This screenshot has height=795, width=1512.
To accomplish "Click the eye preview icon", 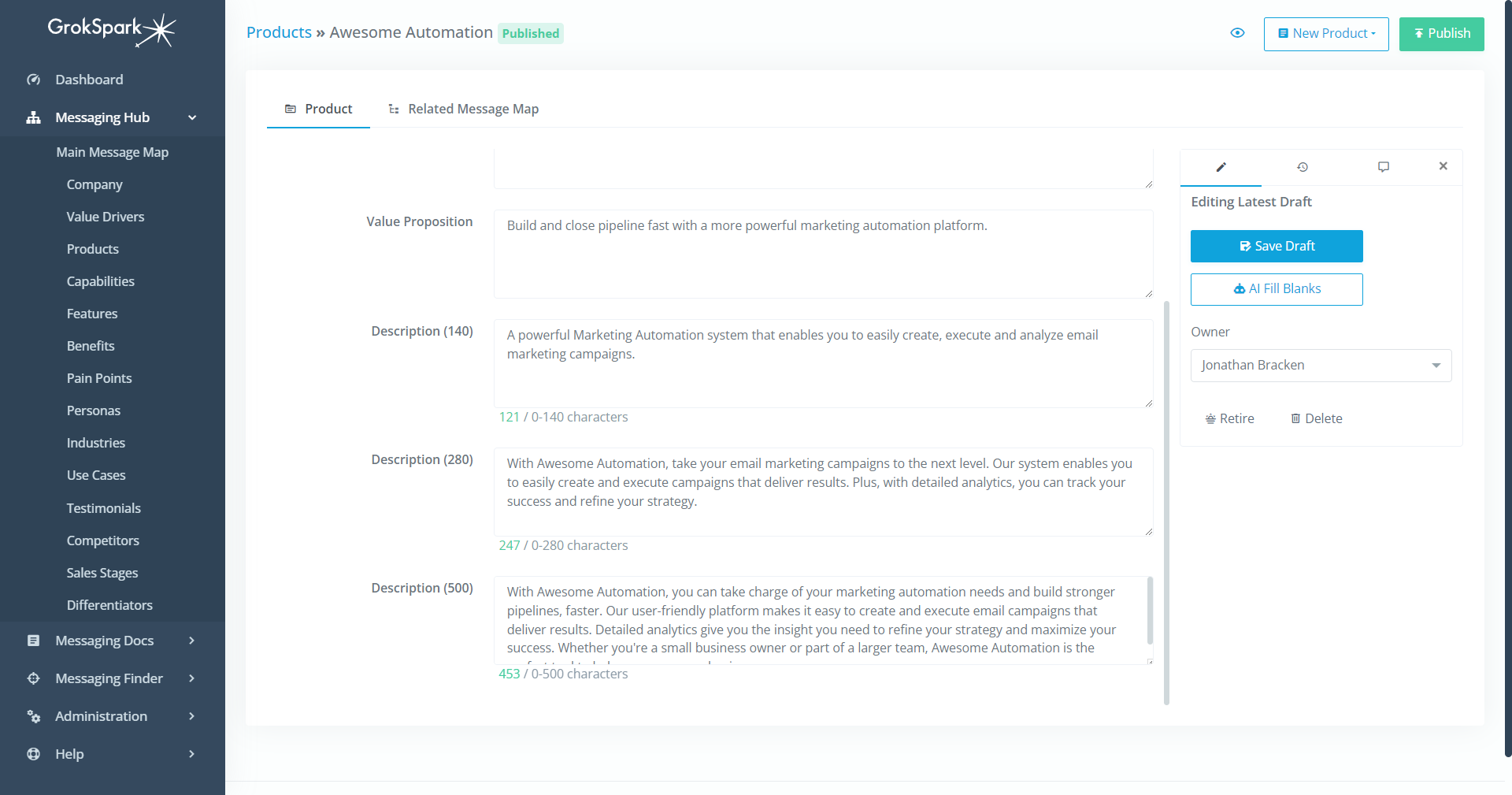I will point(1237,33).
